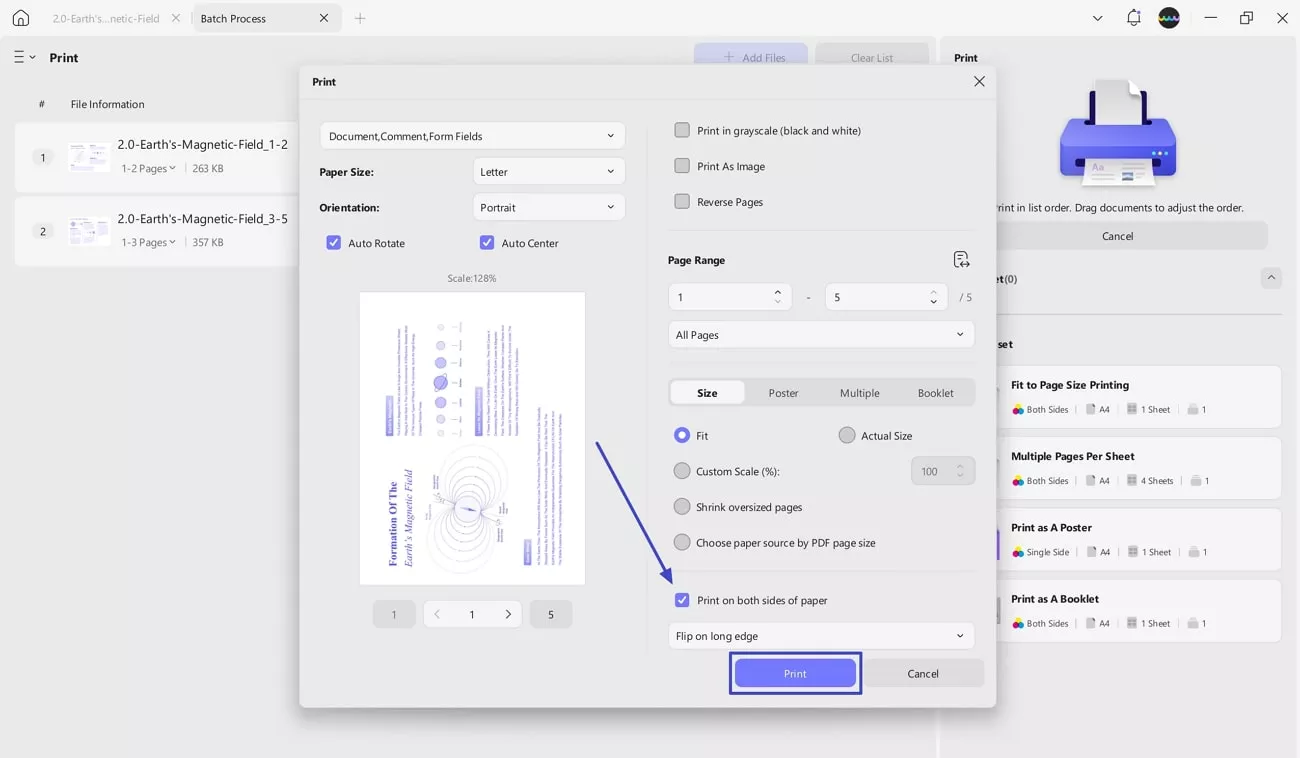Open the user avatar account icon

pyautogui.click(x=1168, y=17)
